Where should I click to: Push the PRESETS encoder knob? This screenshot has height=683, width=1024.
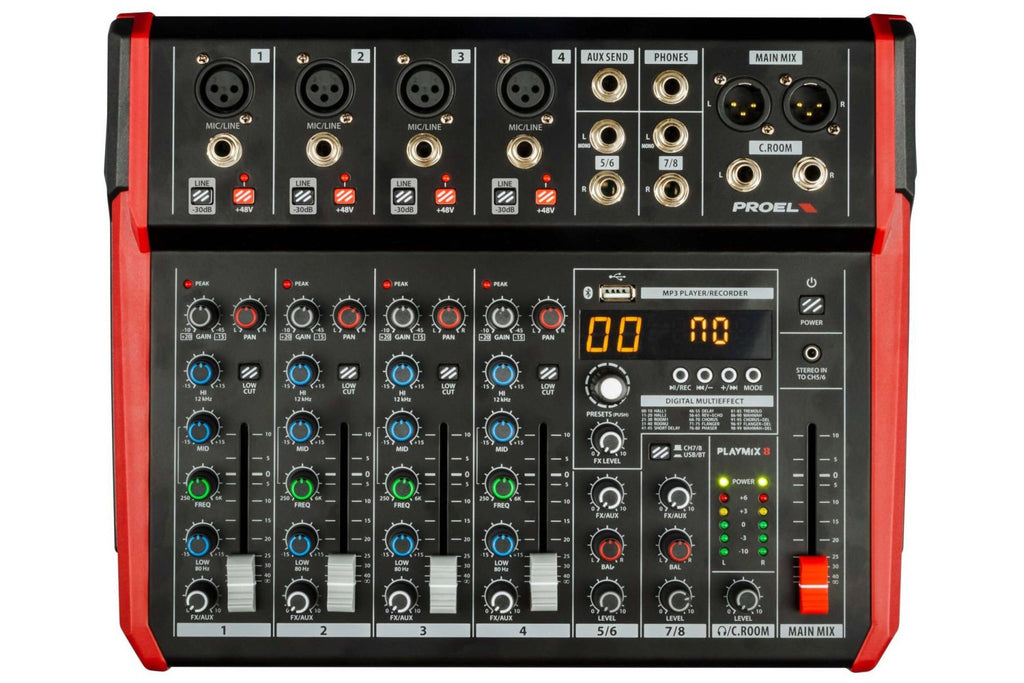pos(610,387)
